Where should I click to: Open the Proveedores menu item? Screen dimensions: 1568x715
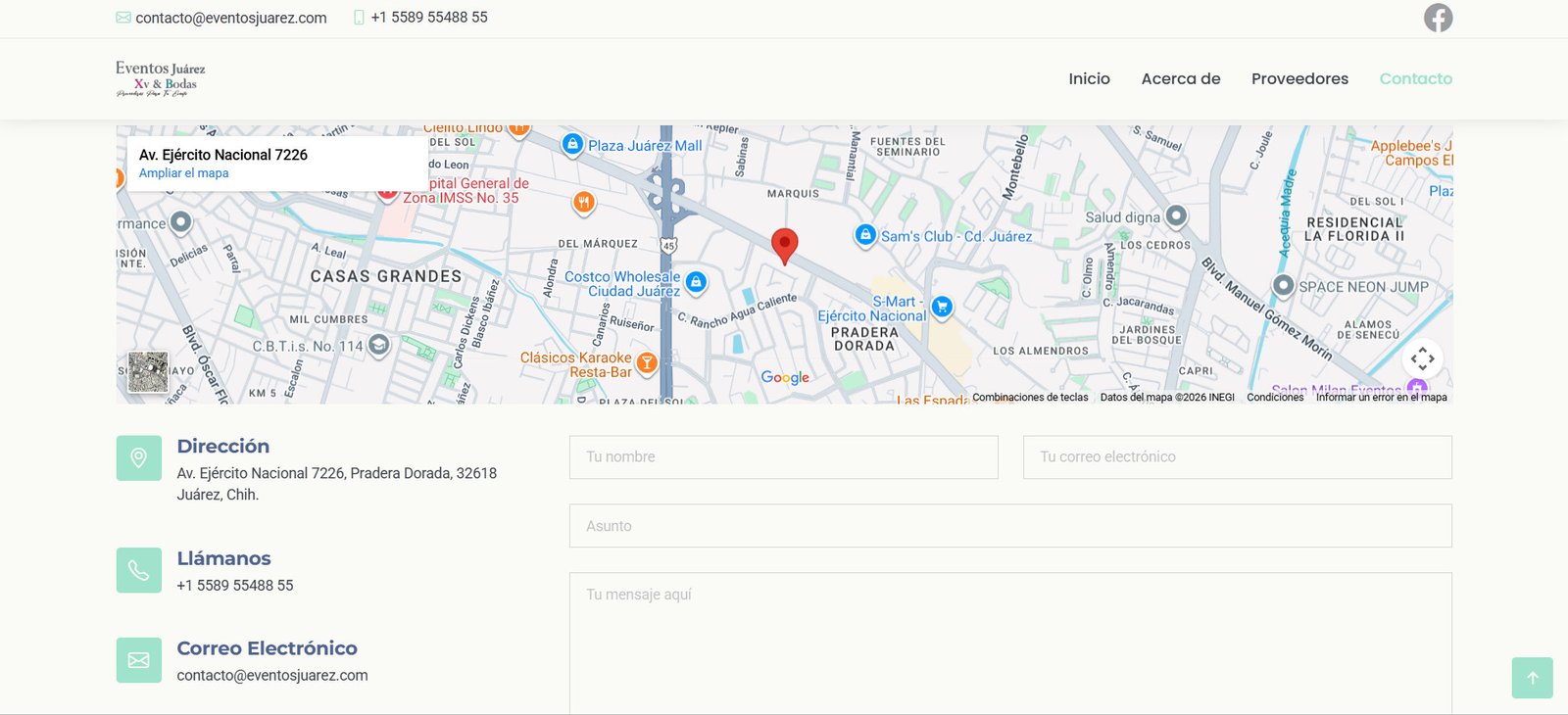point(1299,79)
